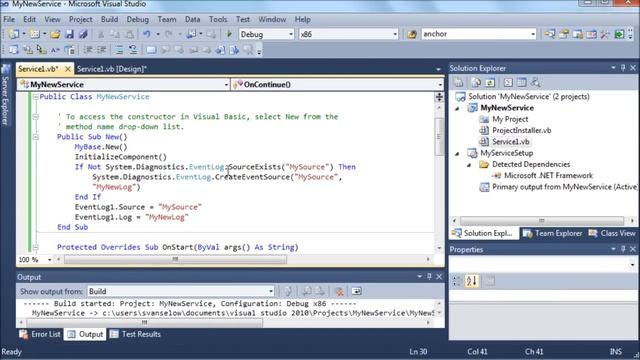Collapse the Public Class MyNewService outline
This screenshot has width=640, height=360.
[x=36, y=97]
